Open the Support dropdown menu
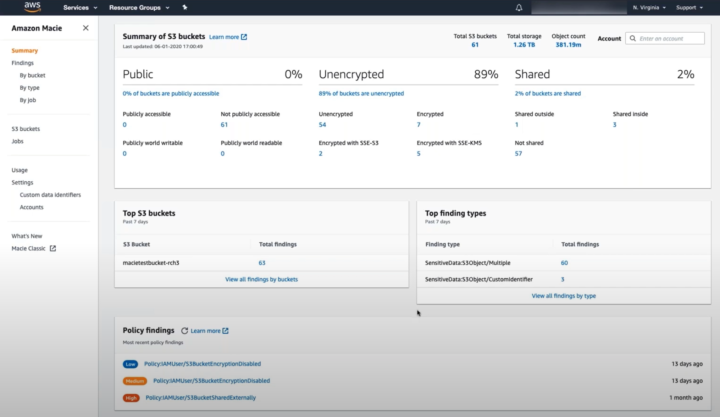Image resolution: width=720 pixels, height=417 pixels. pos(689,7)
